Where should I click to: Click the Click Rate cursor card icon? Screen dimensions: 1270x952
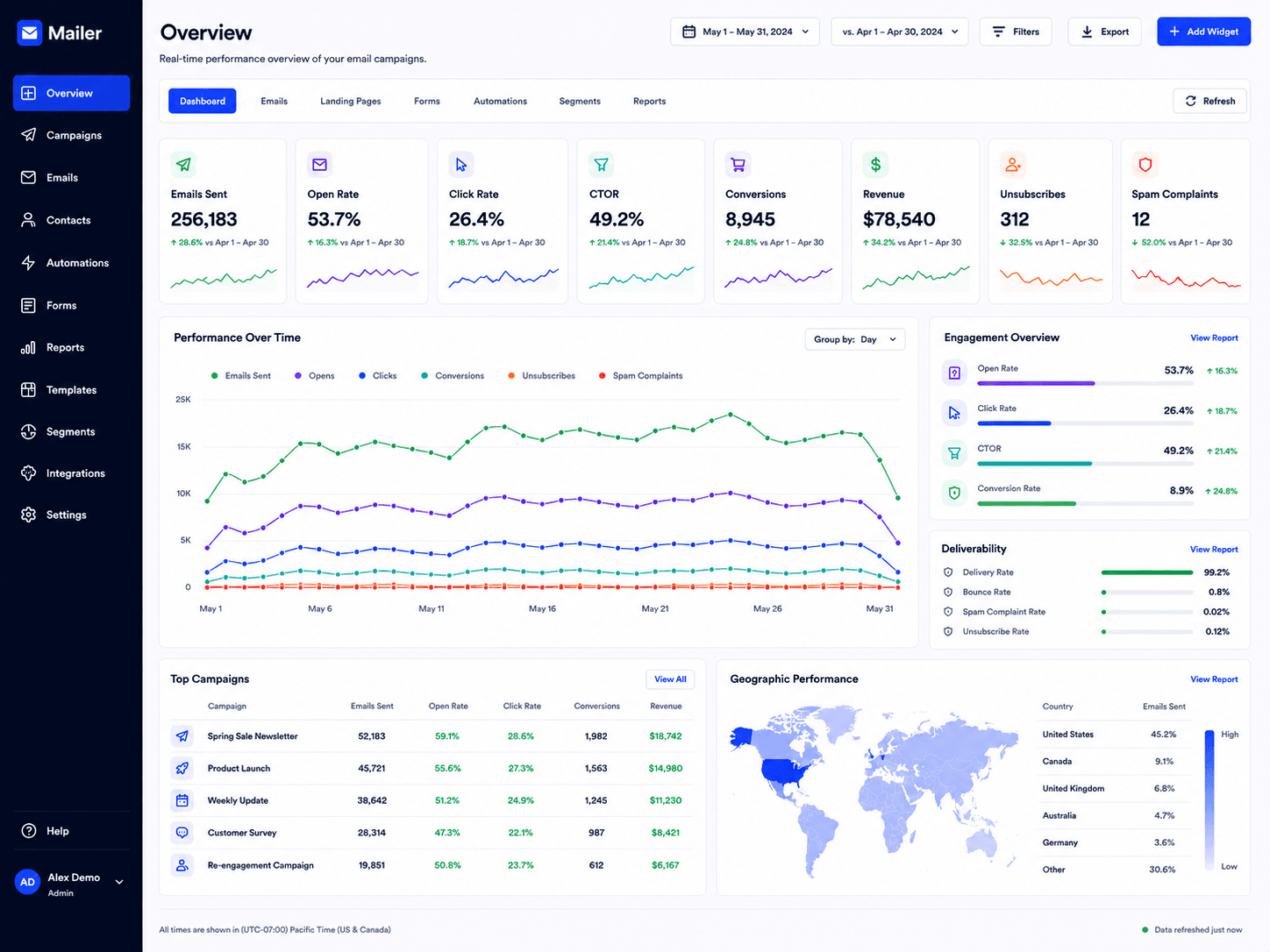pos(461,164)
